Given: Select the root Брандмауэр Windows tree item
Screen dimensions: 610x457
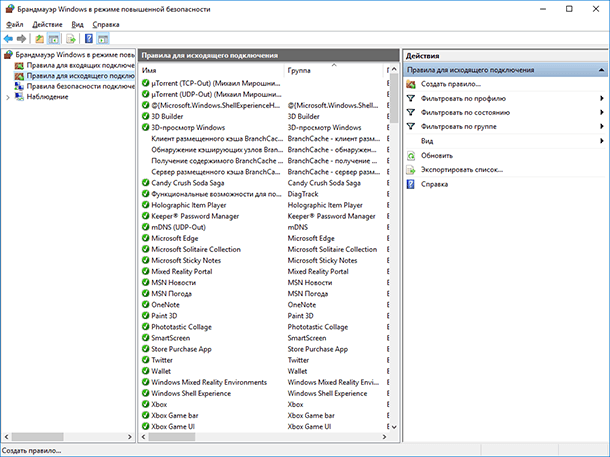Looking at the screenshot, I should [x=75, y=55].
